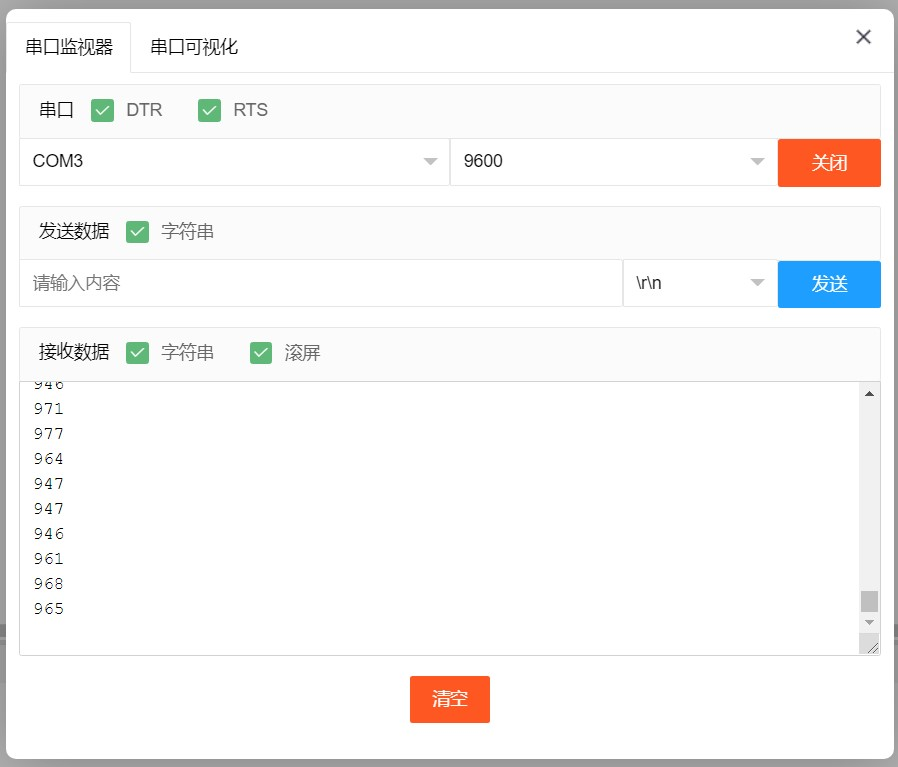Expand the COM3 port dropdown
This screenshot has width=898, height=767.
coord(234,162)
